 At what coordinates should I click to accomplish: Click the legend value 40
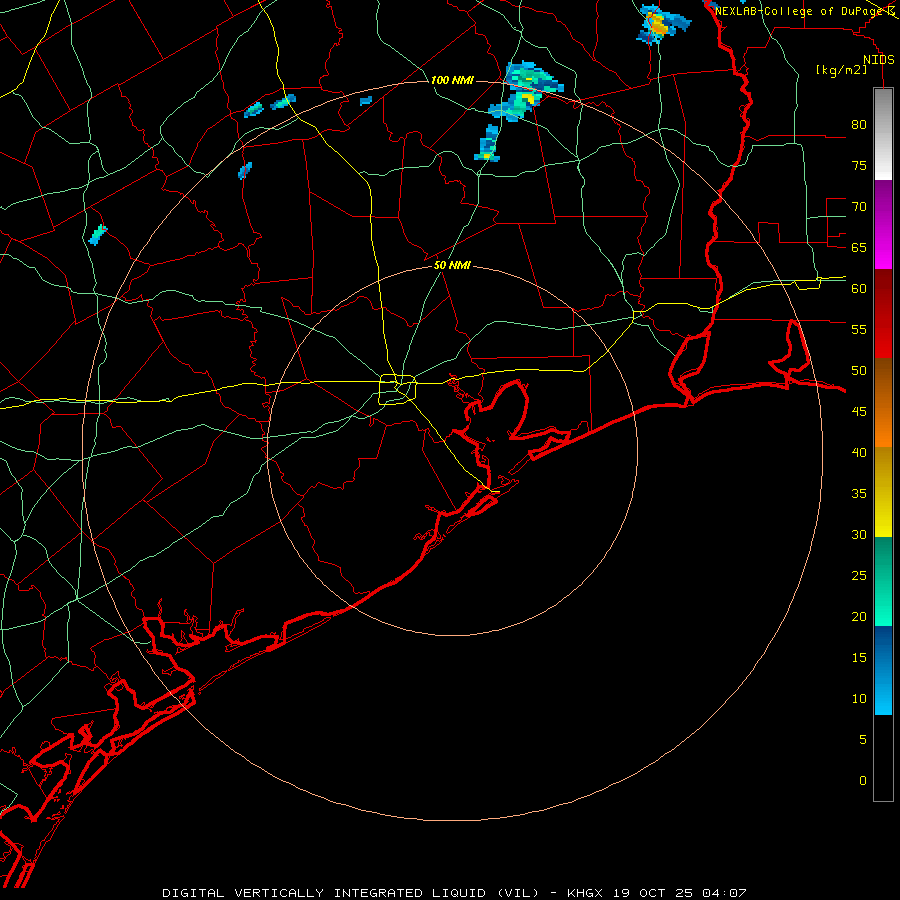[859, 452]
